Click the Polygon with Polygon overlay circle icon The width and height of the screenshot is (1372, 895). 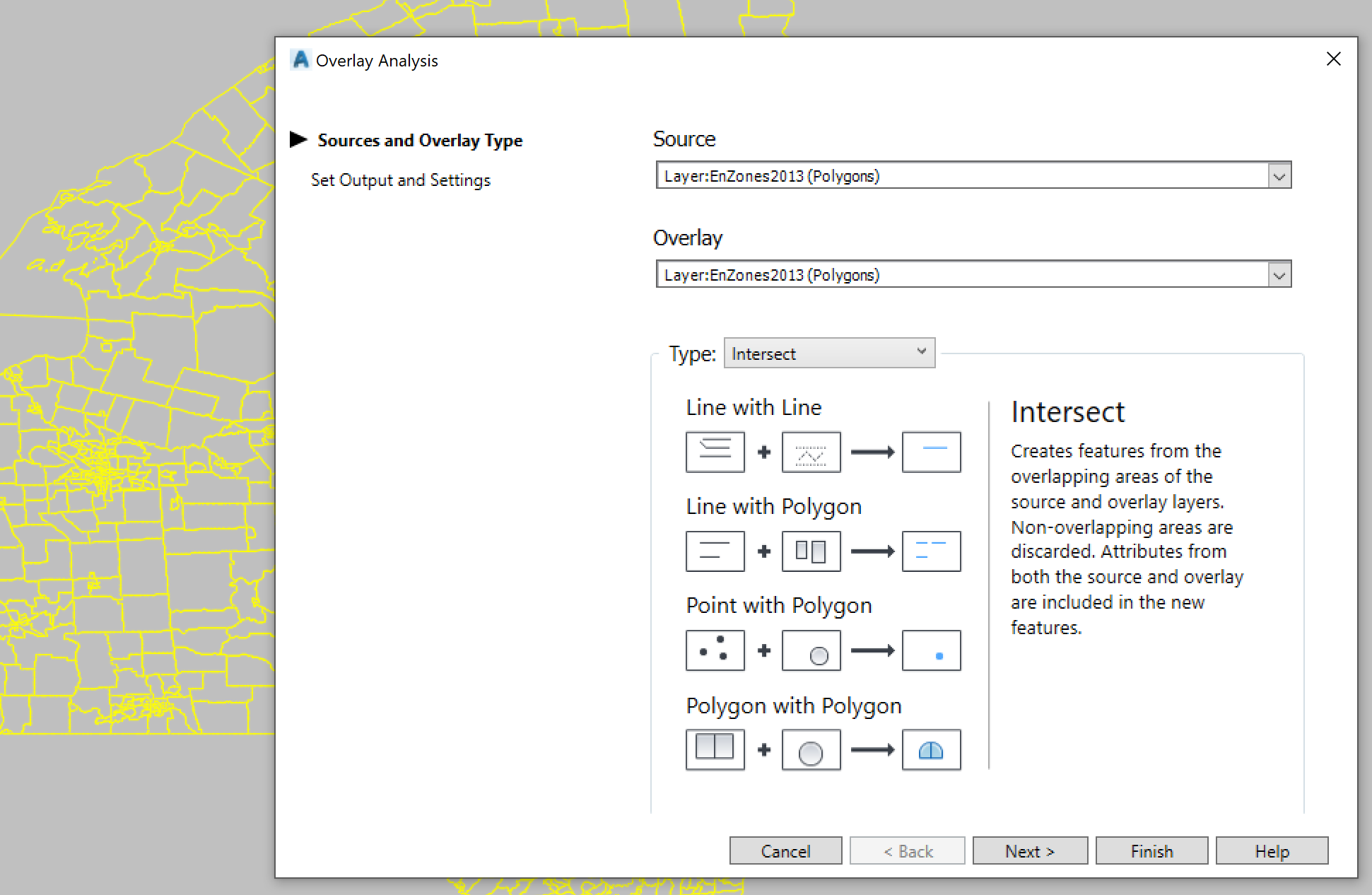pos(811,749)
